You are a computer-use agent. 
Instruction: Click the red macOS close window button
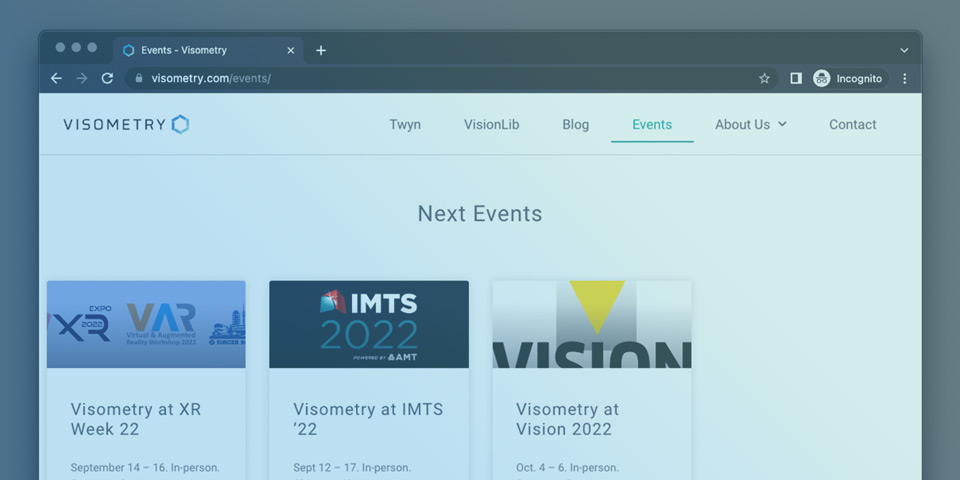tap(60, 47)
